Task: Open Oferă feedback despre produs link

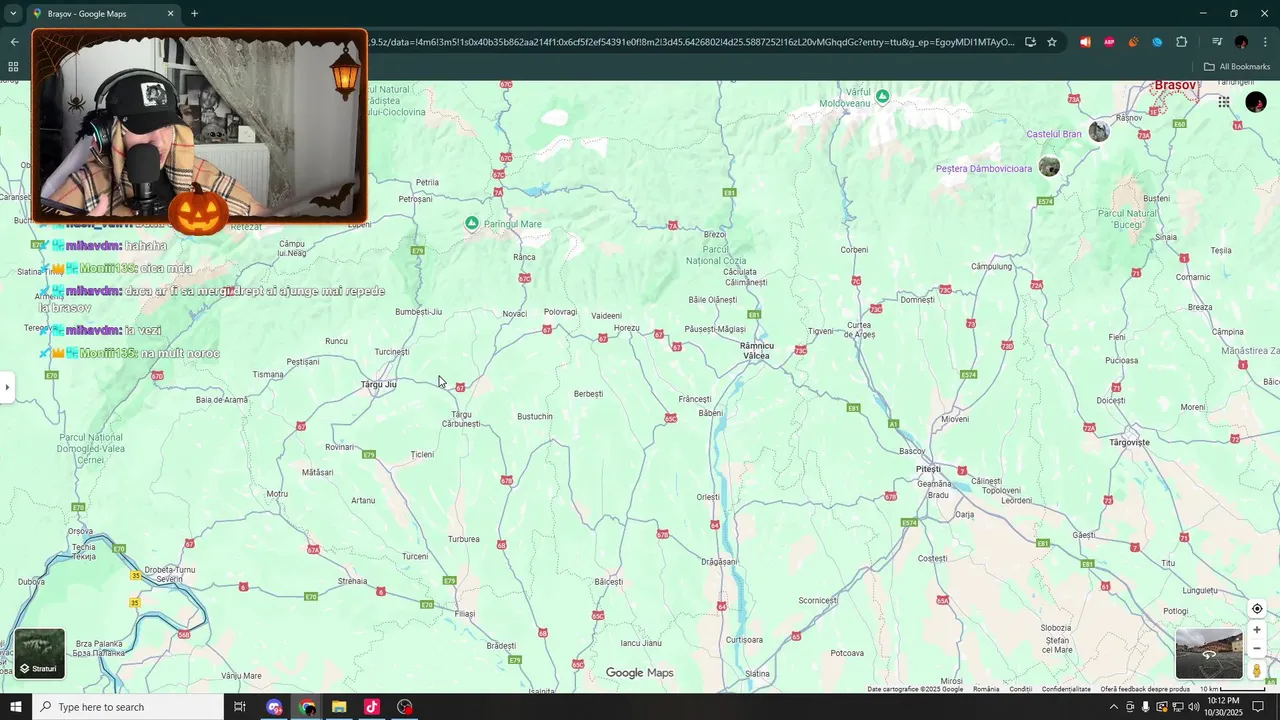Action: pyautogui.click(x=1145, y=689)
